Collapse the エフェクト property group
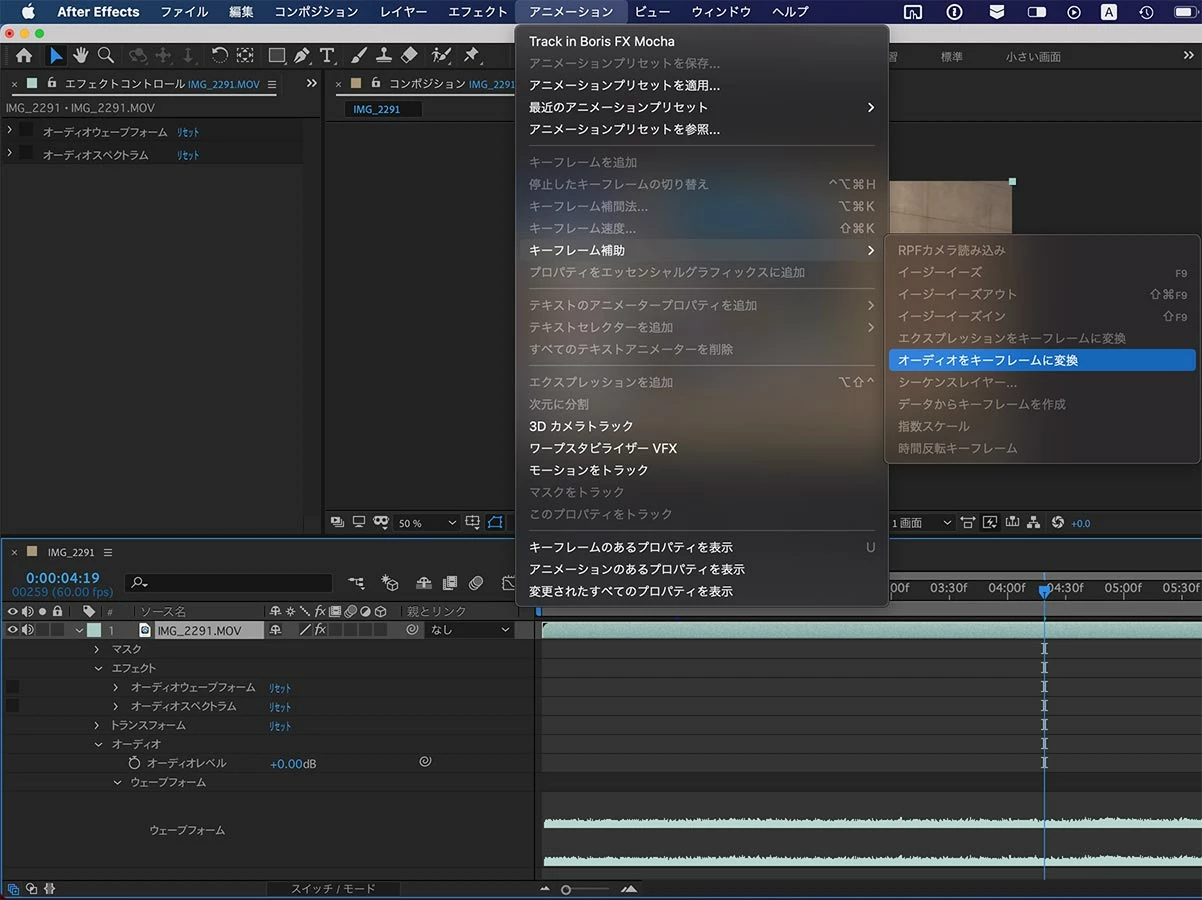Image resolution: width=1202 pixels, height=900 pixels. pyautogui.click(x=98, y=668)
